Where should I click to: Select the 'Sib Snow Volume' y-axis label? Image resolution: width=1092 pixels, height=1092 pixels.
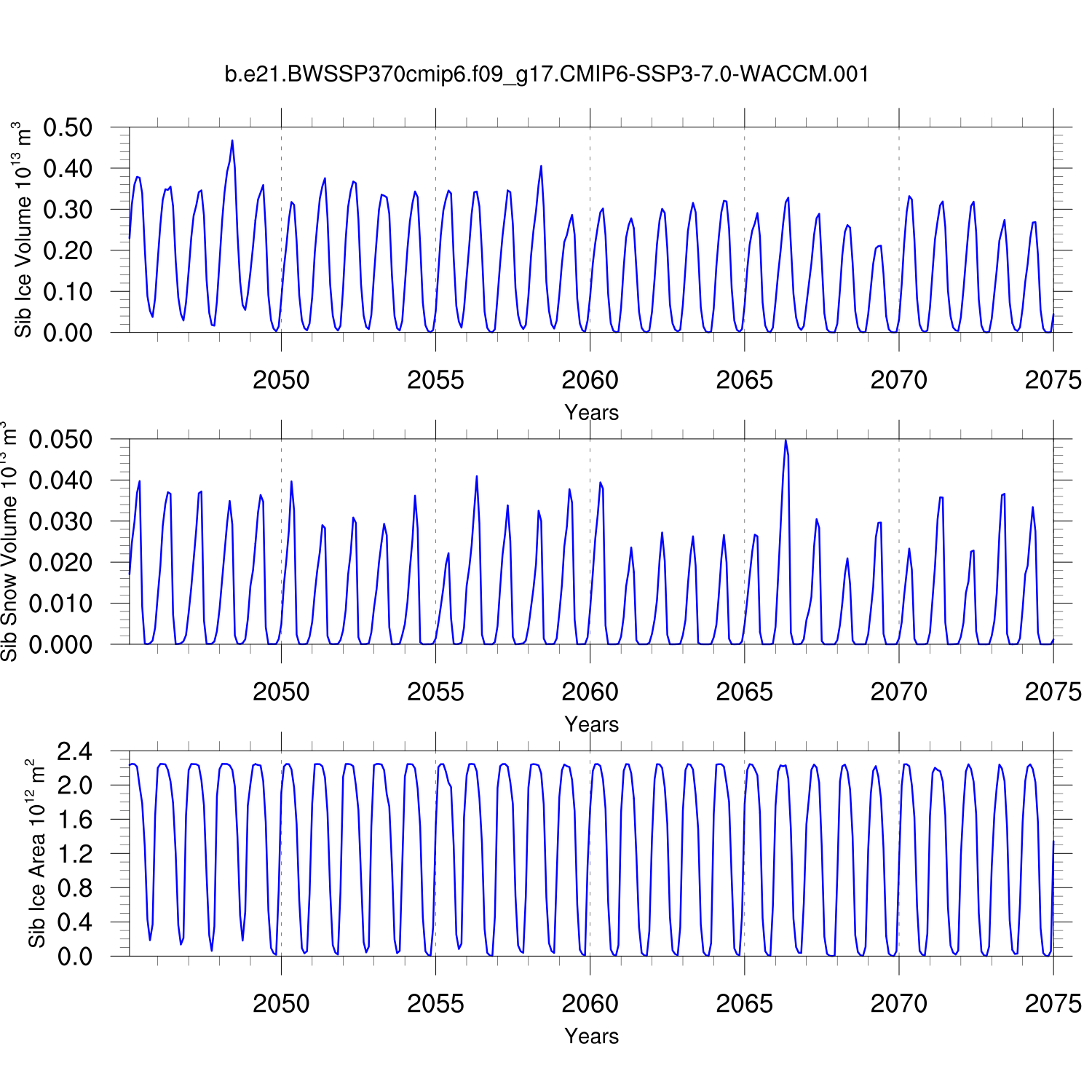pos(9,541)
